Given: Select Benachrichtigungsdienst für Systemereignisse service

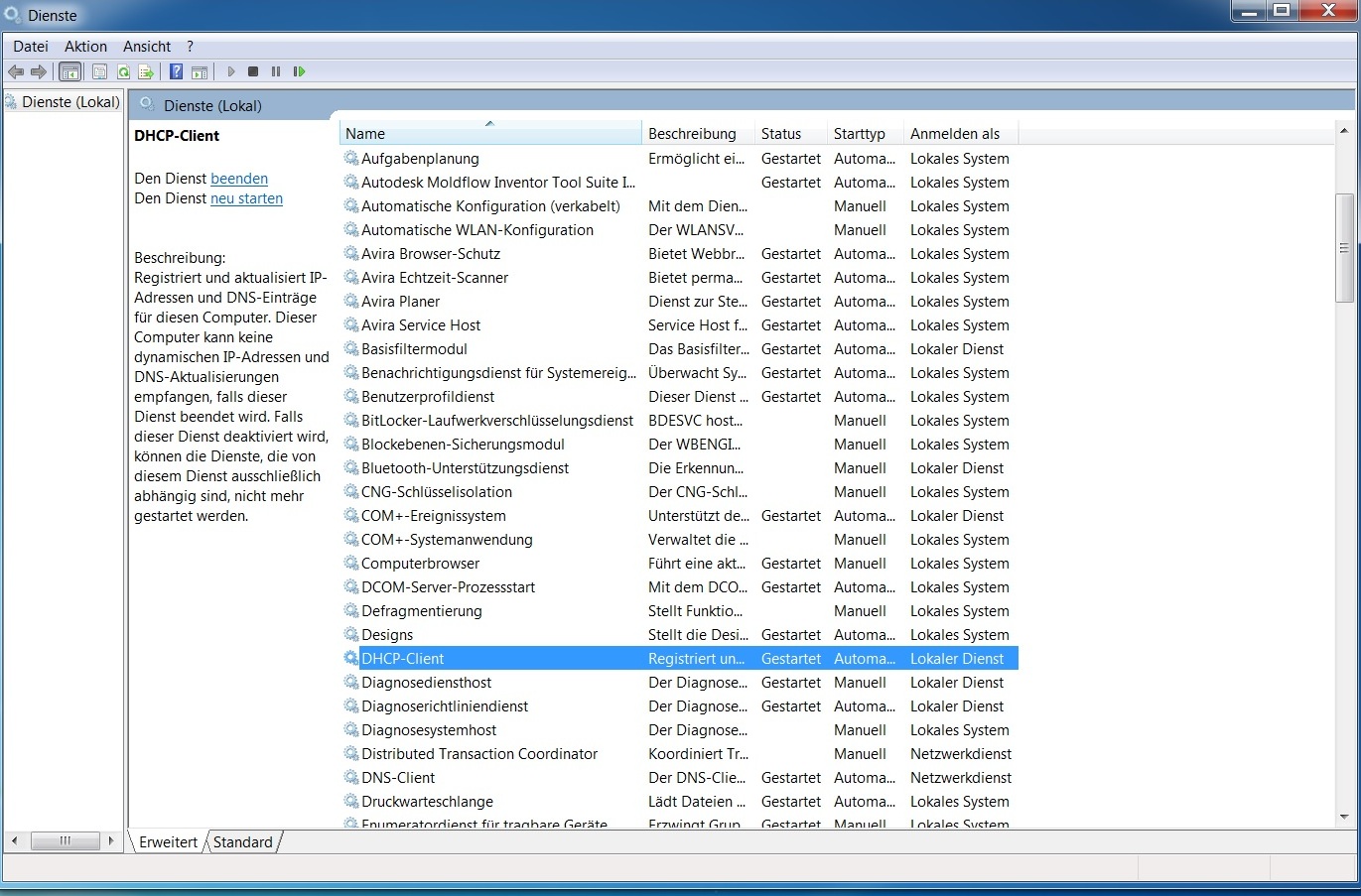Looking at the screenshot, I should [x=680, y=373].
